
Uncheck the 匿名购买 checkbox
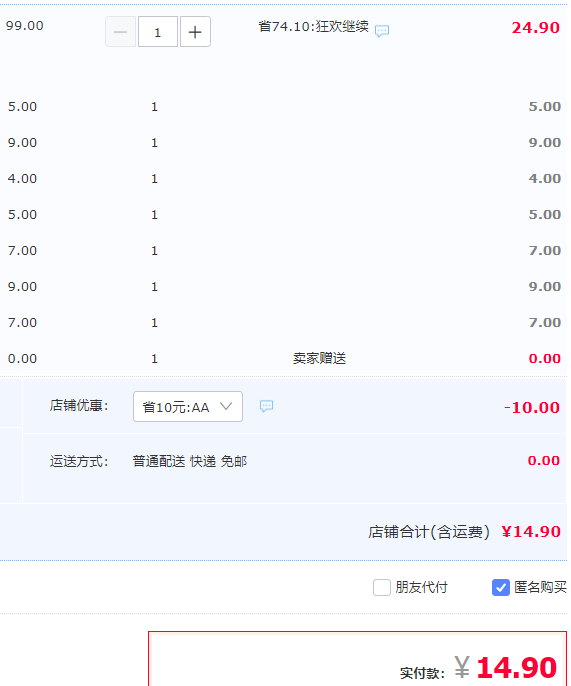pyautogui.click(x=501, y=587)
